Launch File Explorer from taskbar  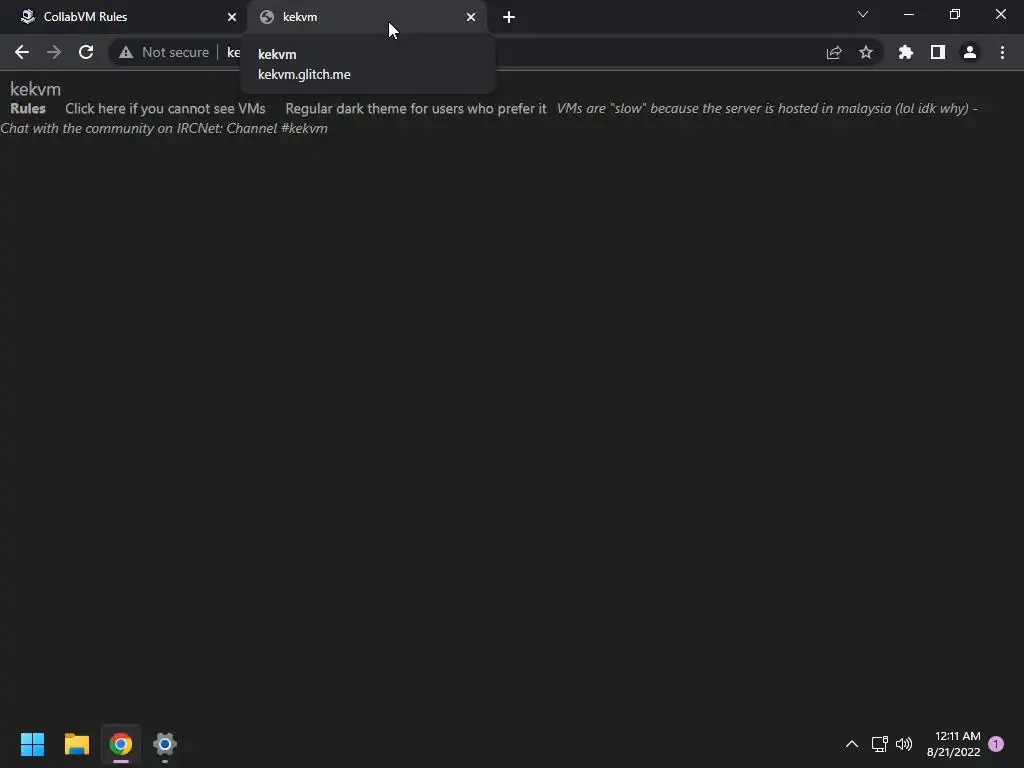tap(76, 744)
